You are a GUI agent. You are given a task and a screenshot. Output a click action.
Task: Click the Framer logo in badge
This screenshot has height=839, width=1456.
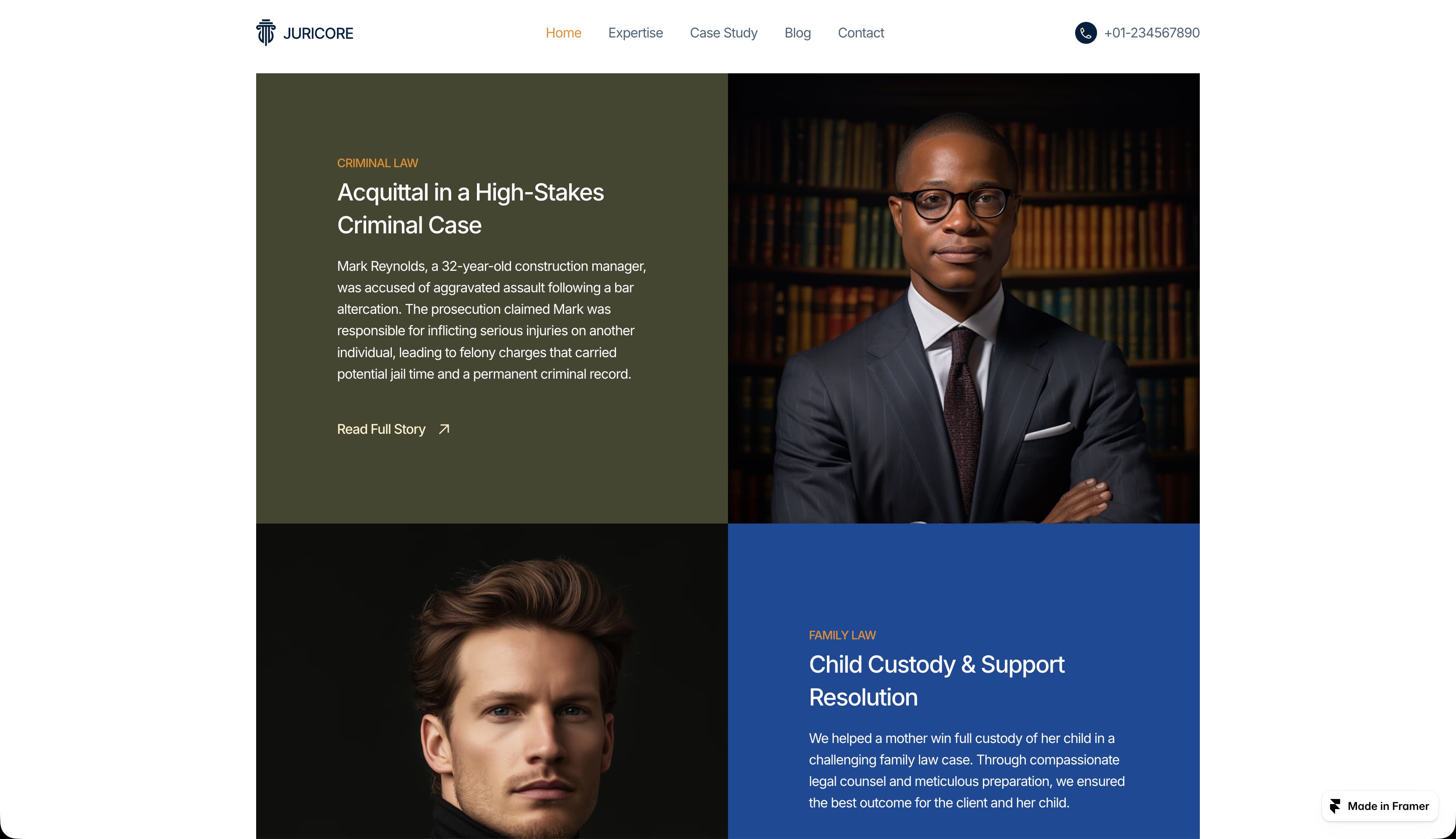(1335, 806)
